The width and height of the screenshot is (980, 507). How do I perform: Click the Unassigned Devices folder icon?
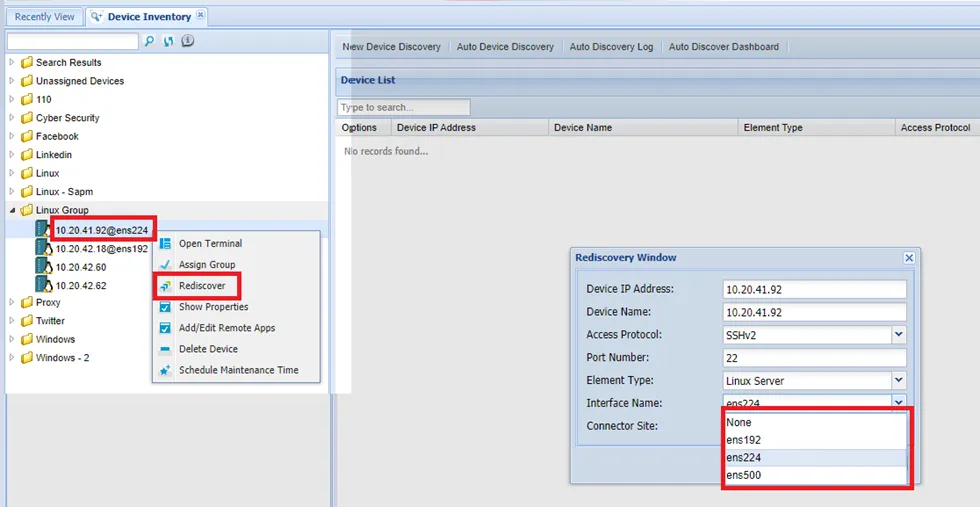(x=26, y=81)
